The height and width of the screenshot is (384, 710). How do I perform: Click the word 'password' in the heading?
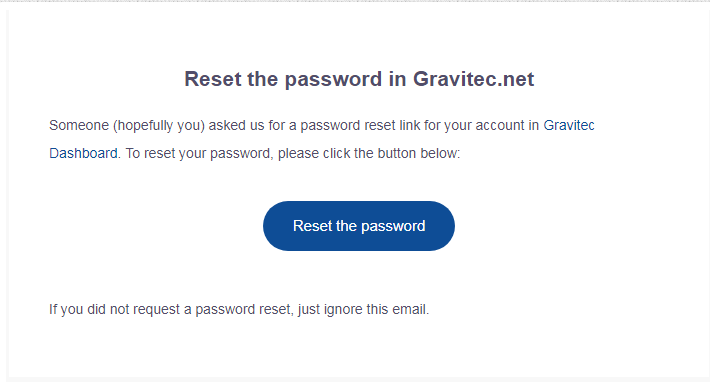[333, 80]
